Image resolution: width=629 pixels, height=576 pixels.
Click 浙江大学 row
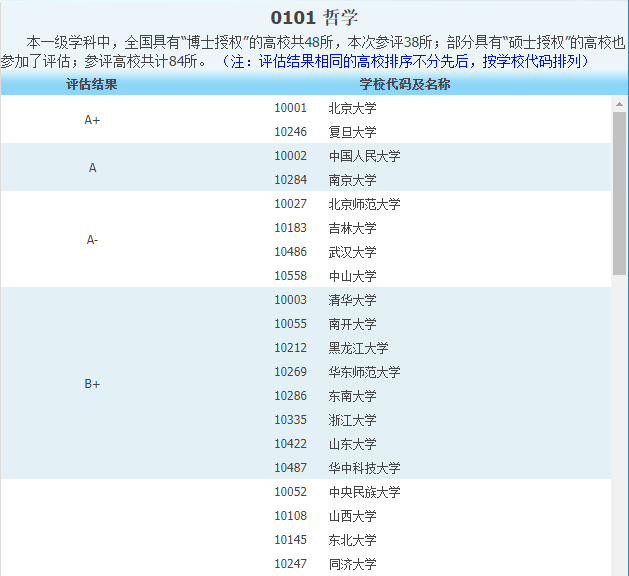pyautogui.click(x=398, y=420)
